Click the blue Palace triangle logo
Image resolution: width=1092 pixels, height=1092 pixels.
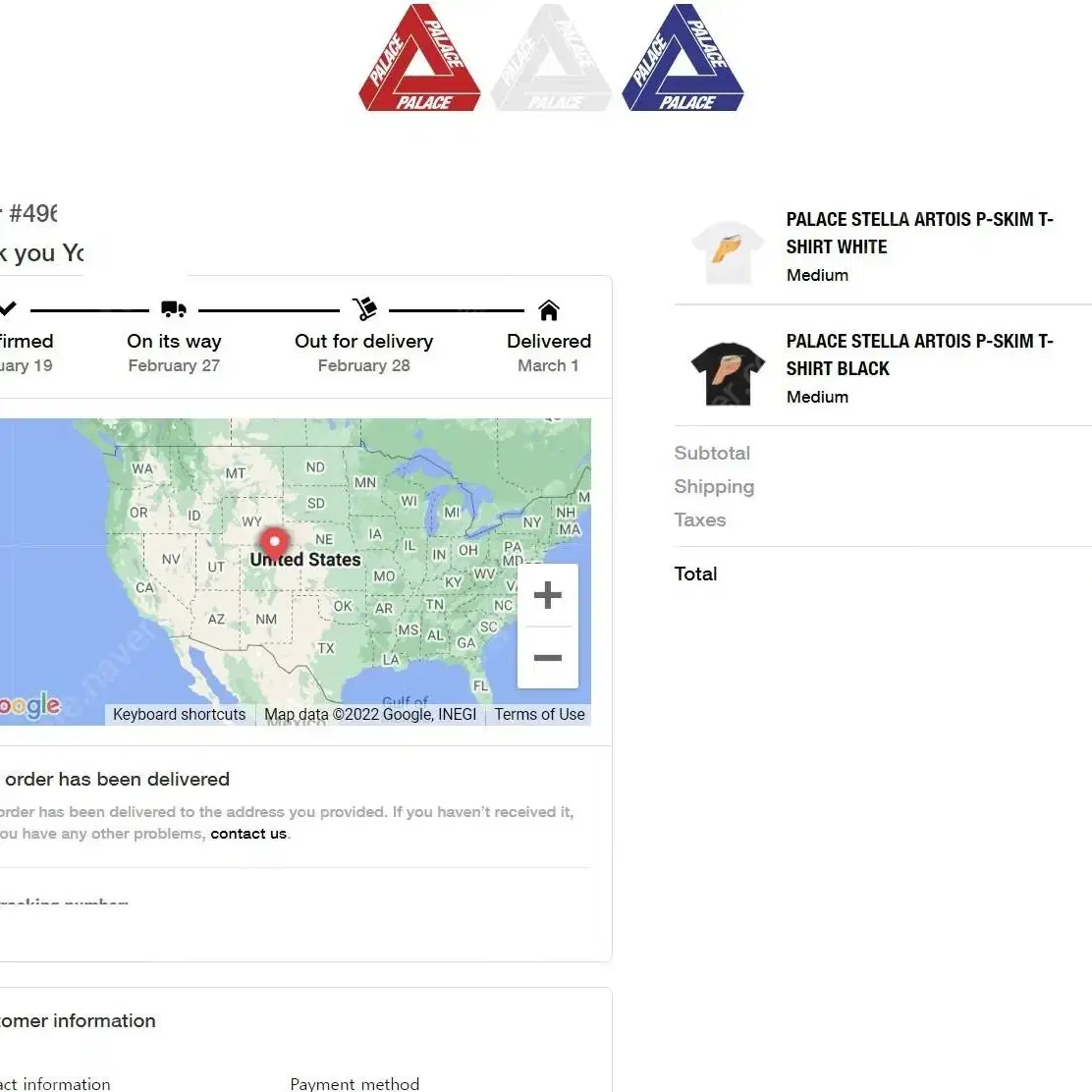682,58
